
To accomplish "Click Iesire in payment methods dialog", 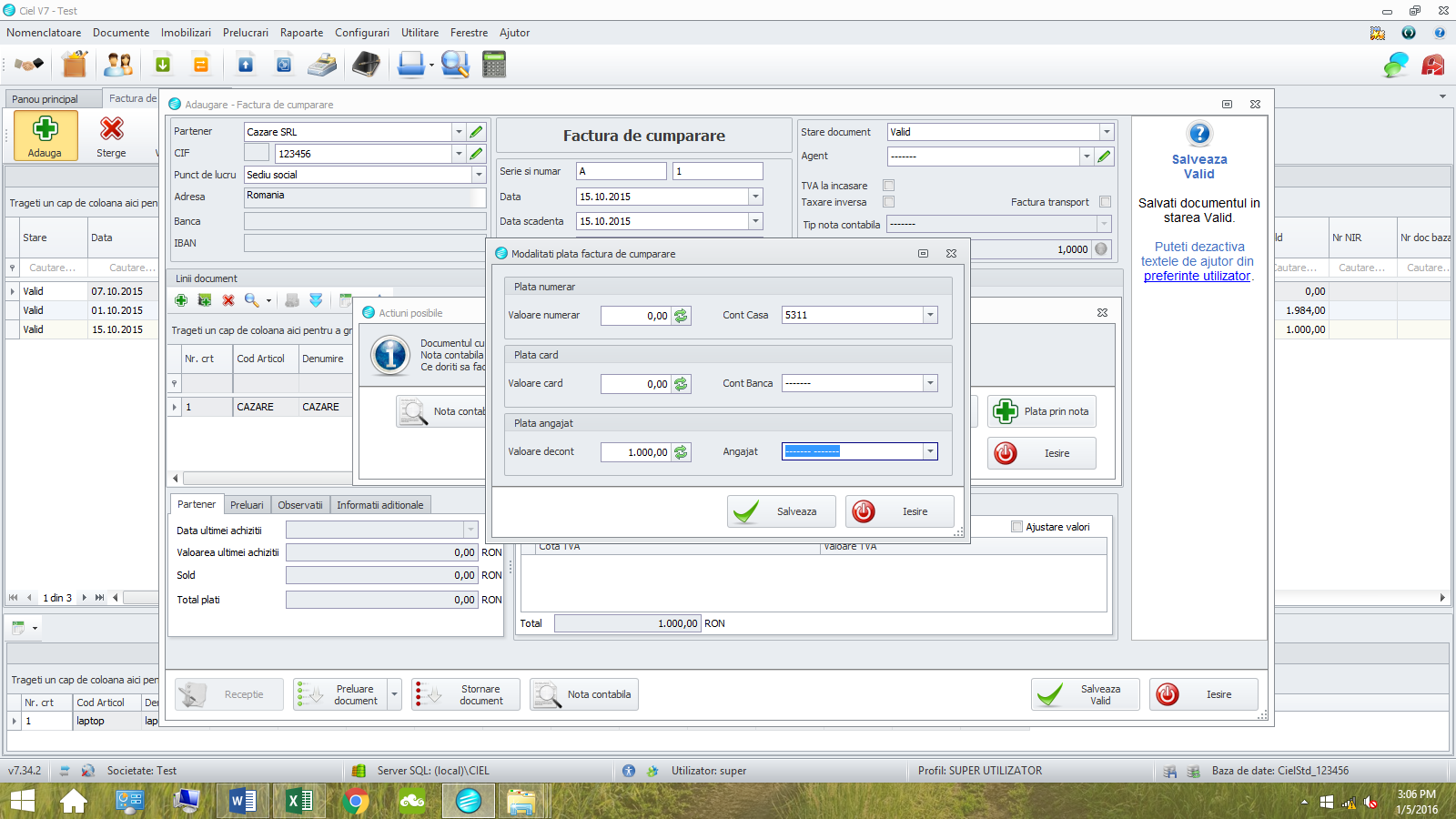I will point(900,511).
